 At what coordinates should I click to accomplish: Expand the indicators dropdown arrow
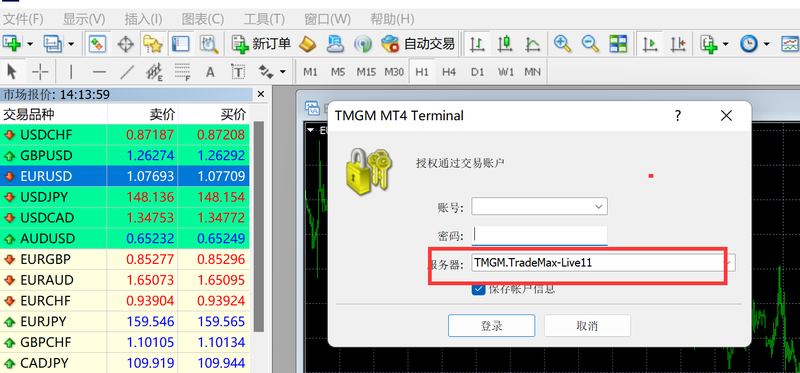click(x=726, y=44)
